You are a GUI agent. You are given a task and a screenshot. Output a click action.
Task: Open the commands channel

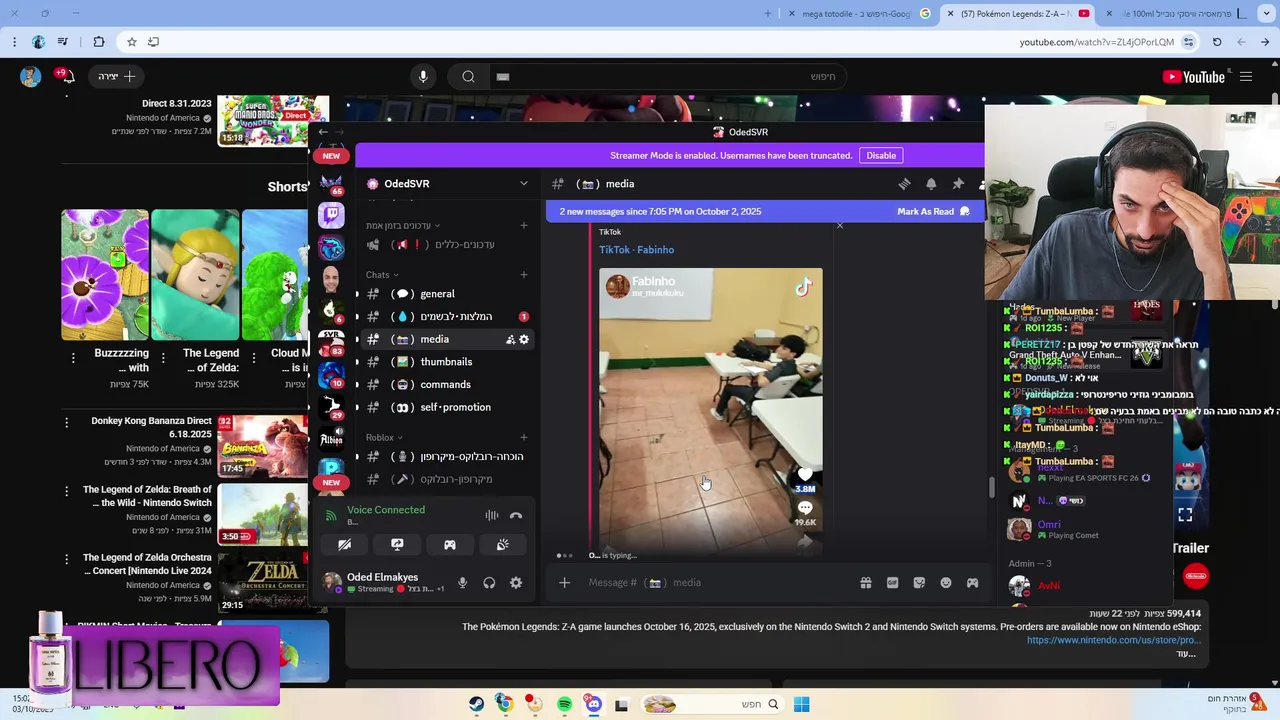(x=446, y=385)
